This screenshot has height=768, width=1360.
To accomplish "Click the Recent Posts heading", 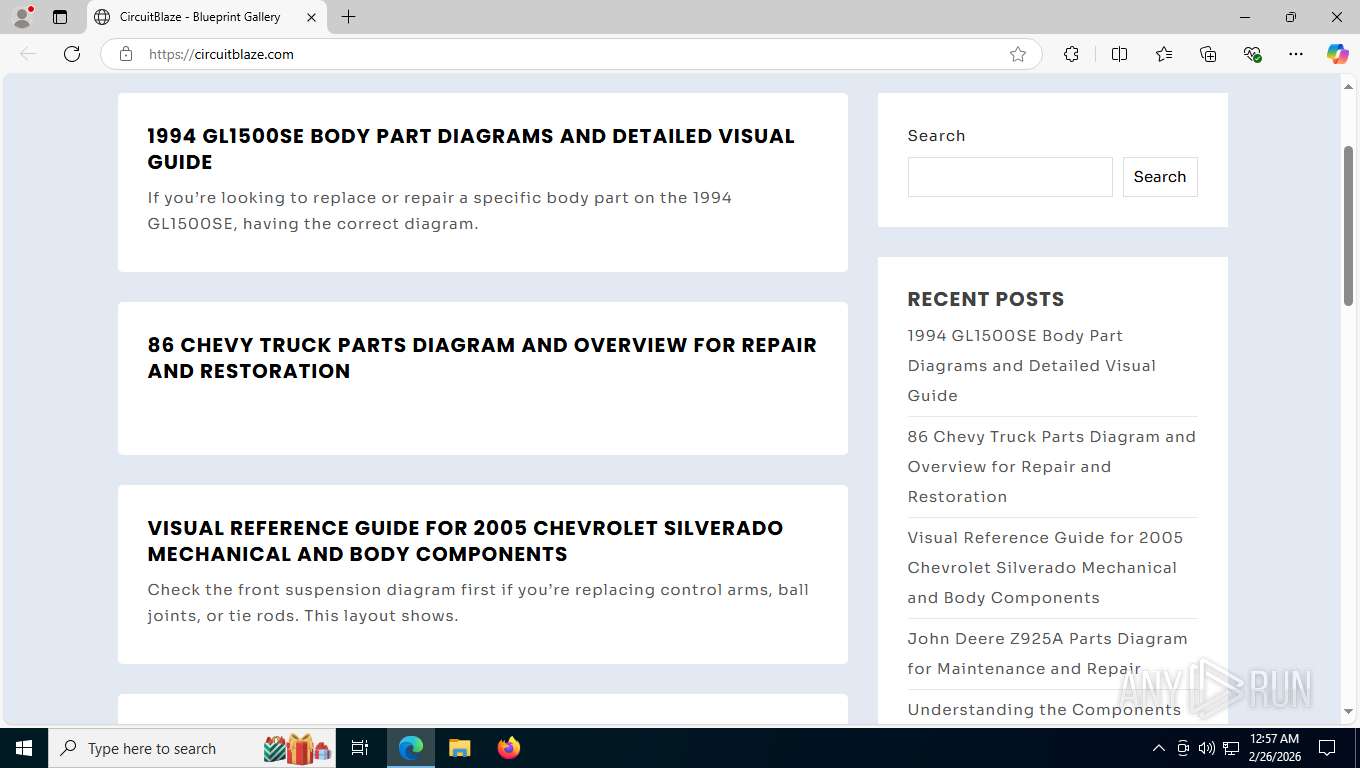I will point(986,299).
